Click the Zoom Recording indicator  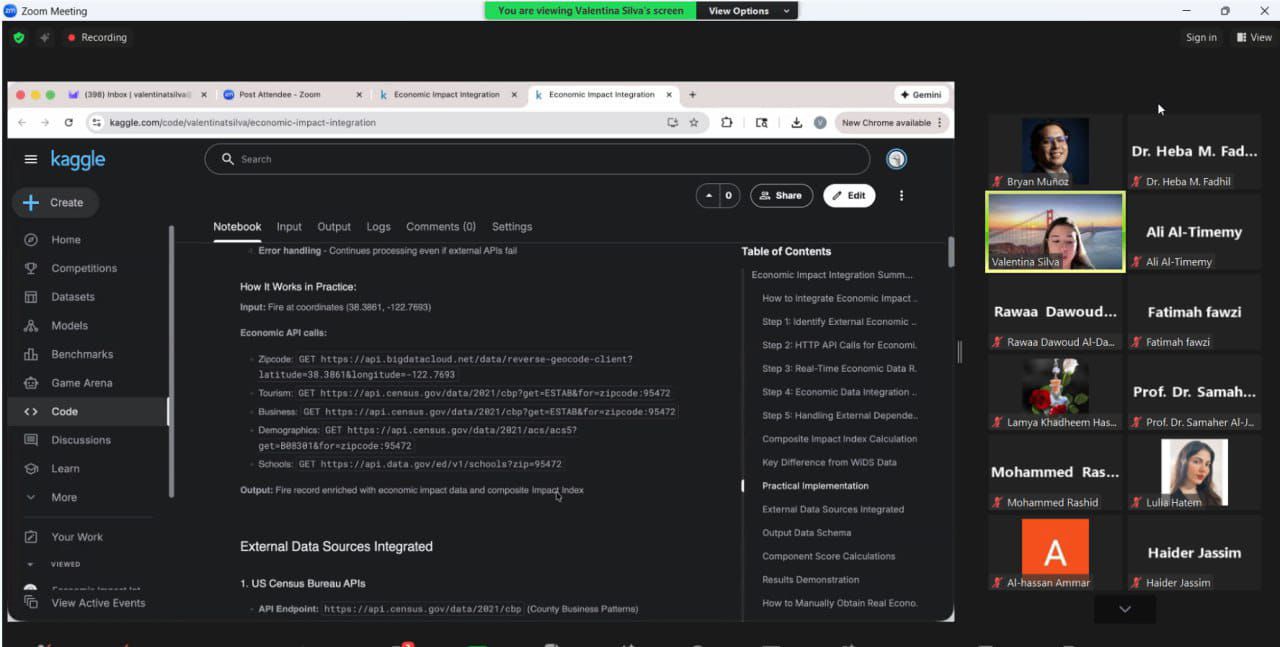tap(97, 38)
